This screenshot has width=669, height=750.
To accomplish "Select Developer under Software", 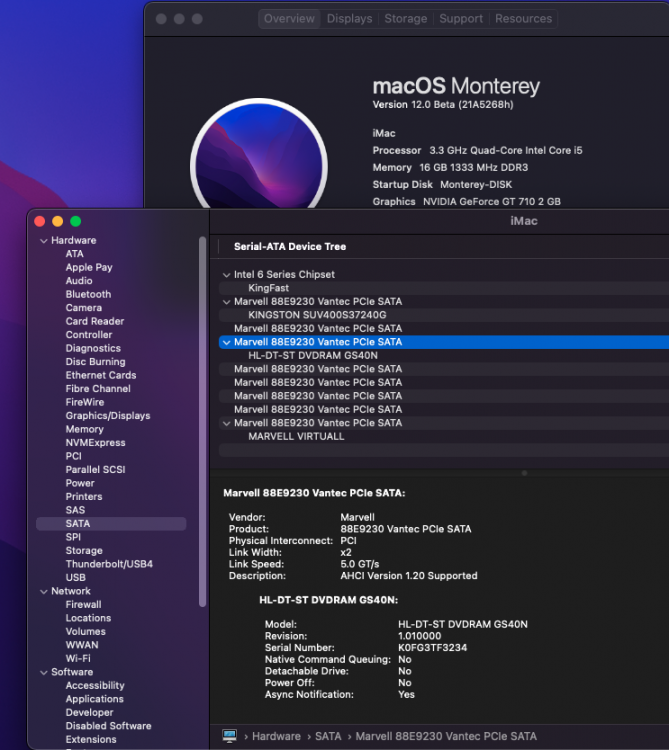I will (89, 712).
